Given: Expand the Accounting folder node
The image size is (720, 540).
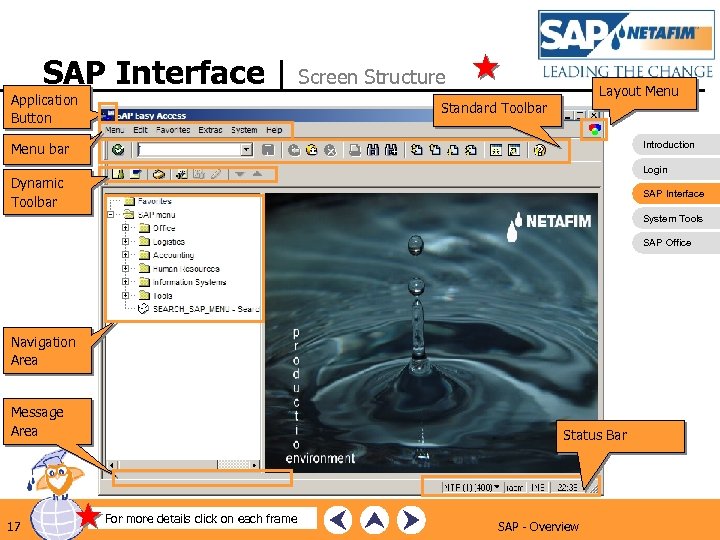Looking at the screenshot, I should [x=125, y=254].
